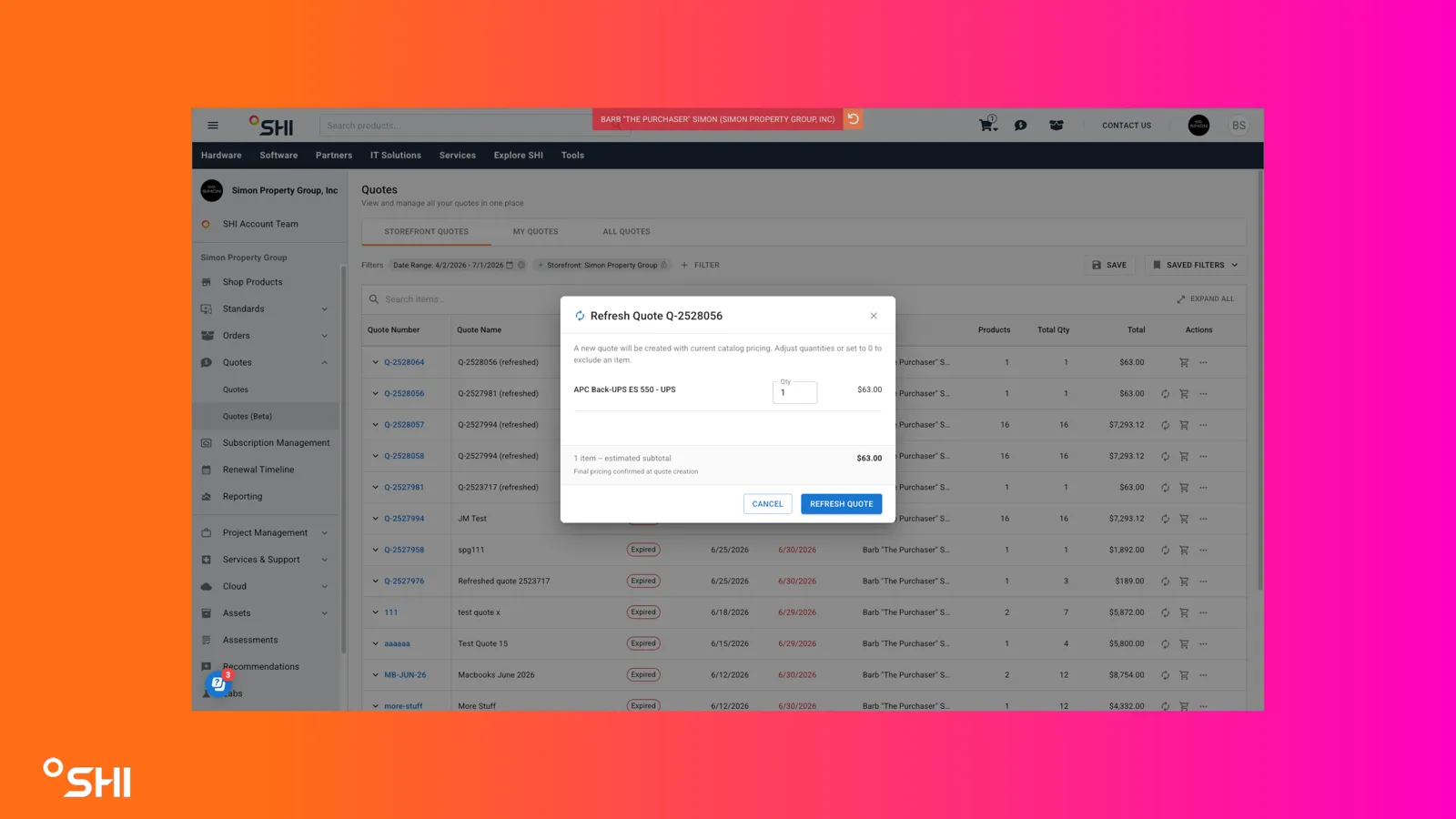Click the revert impersonation icon on red banner
1456x819 pixels.
[854, 119]
